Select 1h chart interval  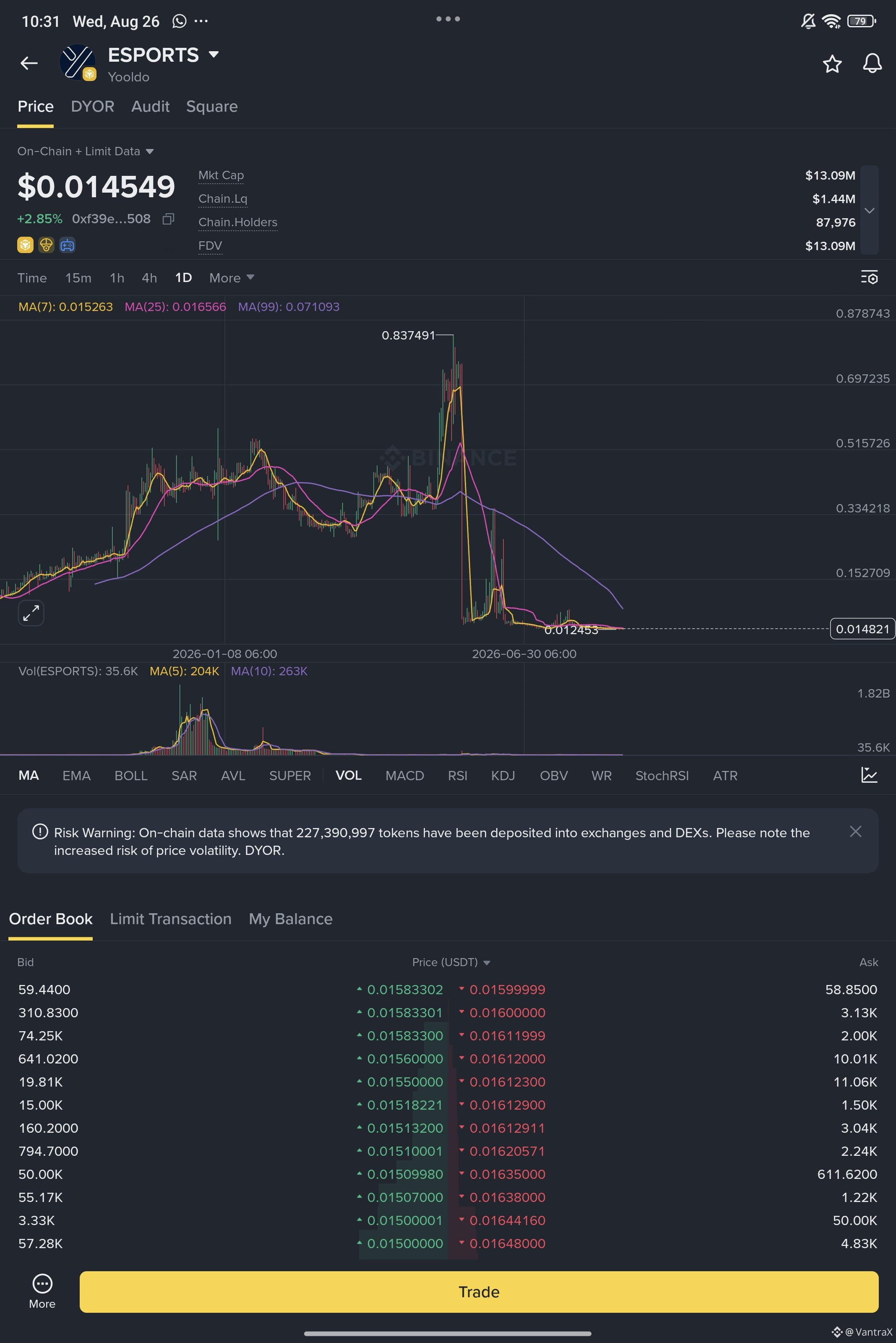pyautogui.click(x=117, y=278)
